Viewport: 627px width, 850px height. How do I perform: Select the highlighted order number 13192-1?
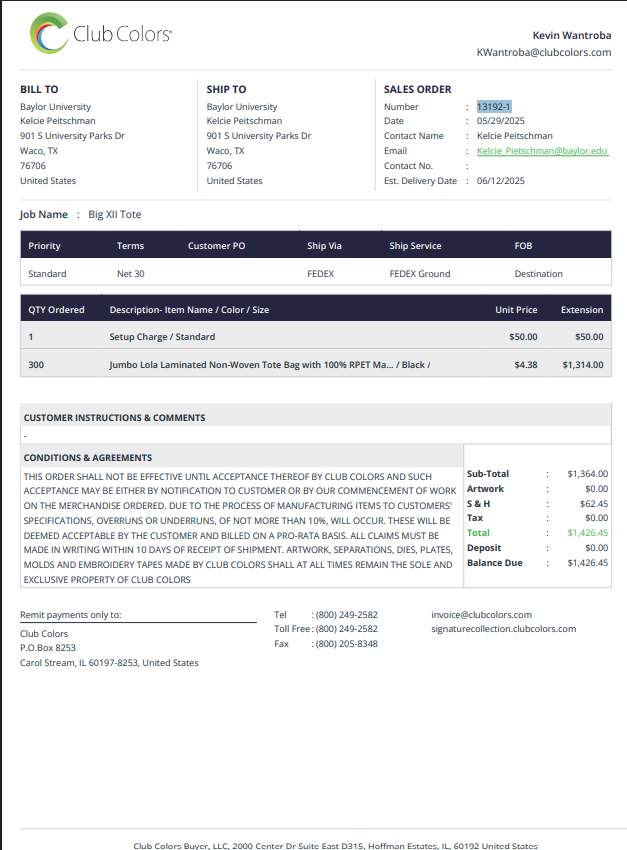click(494, 107)
